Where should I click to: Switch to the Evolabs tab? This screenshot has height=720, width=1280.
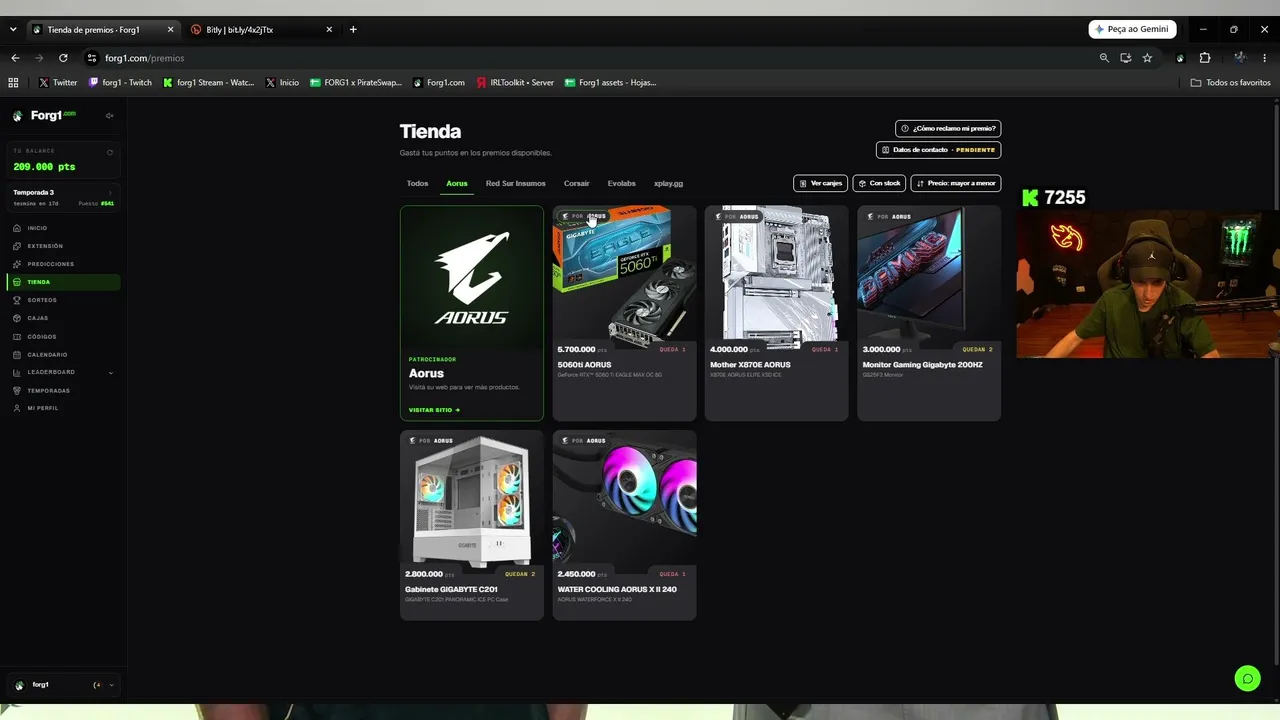click(x=622, y=184)
